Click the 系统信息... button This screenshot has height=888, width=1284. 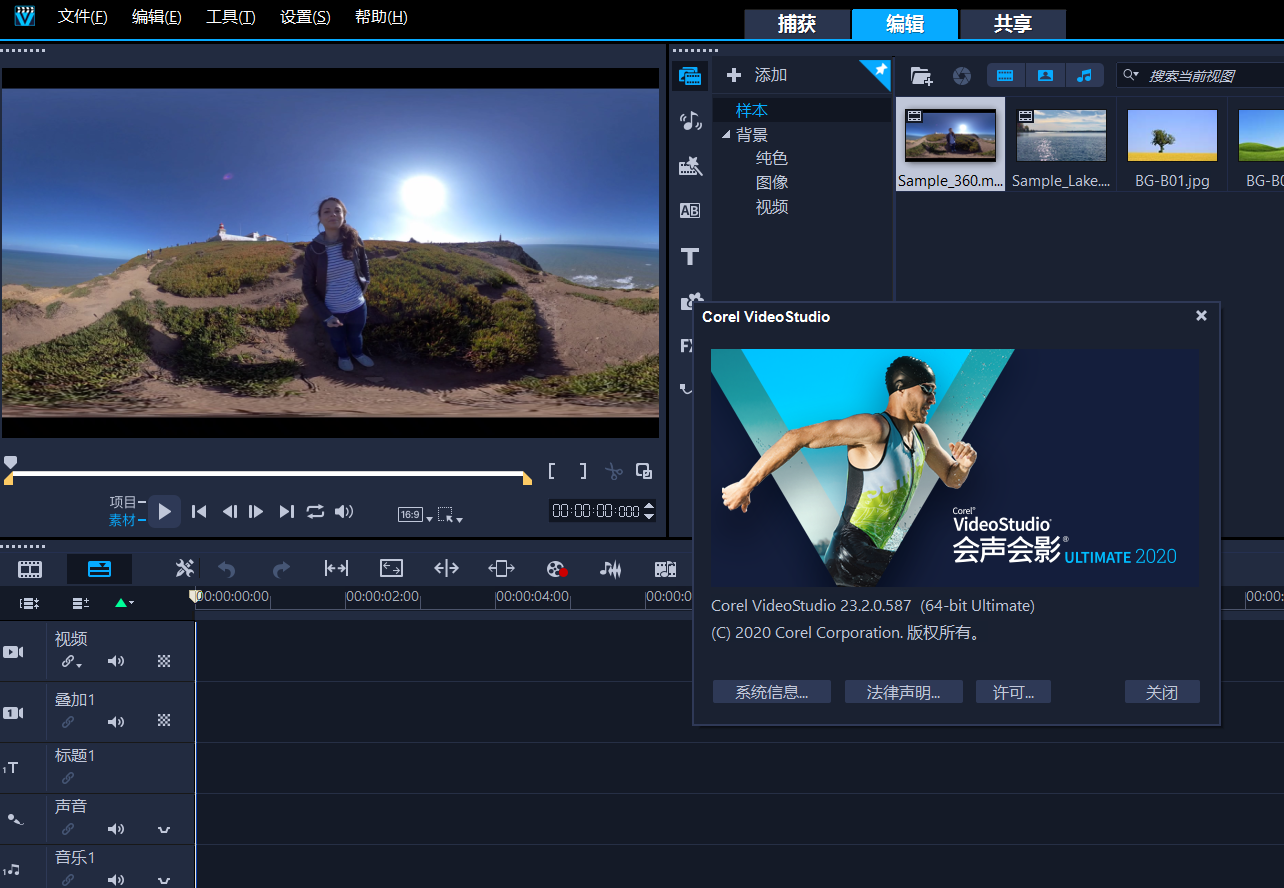[x=771, y=692]
